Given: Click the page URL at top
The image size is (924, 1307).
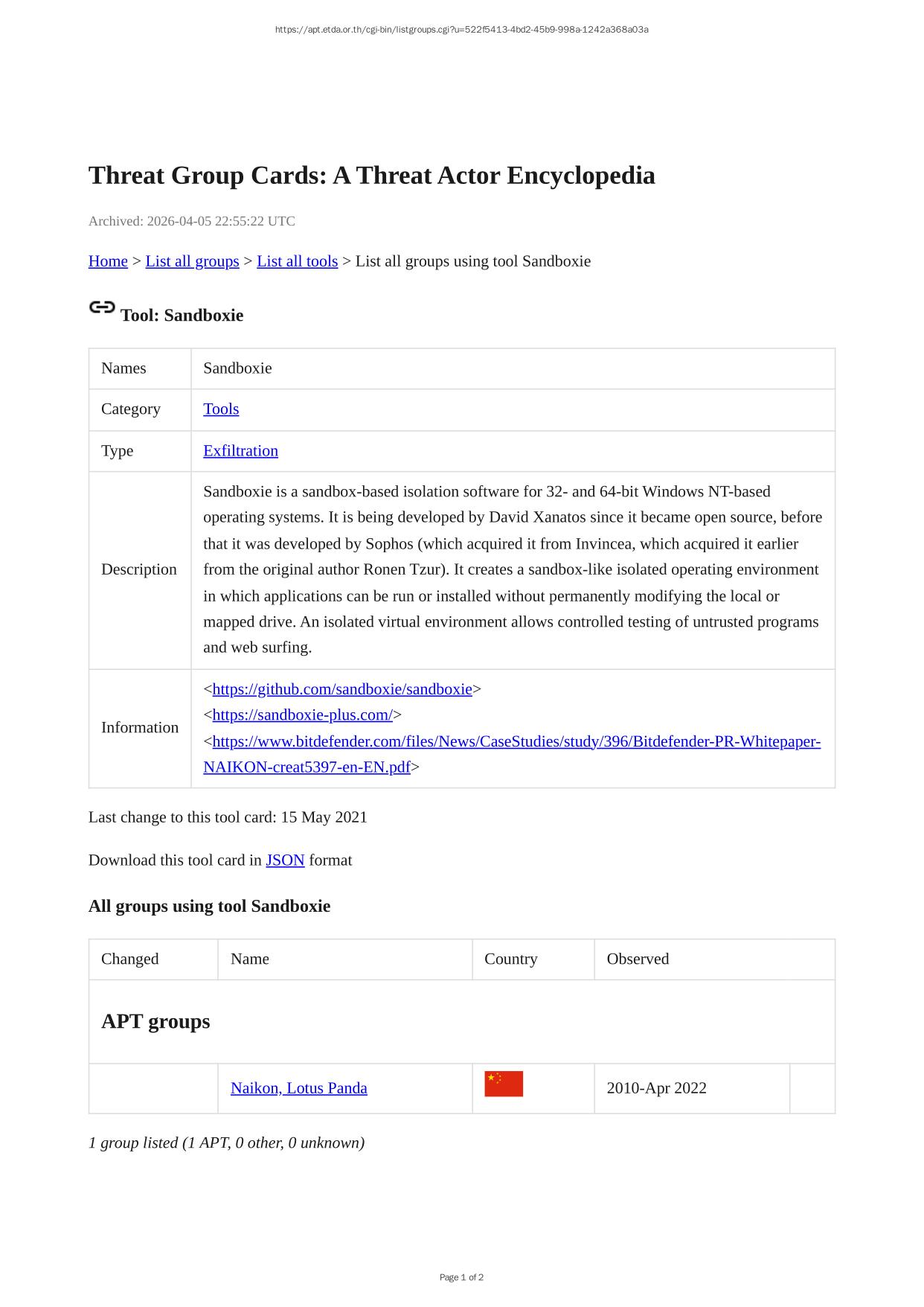Looking at the screenshot, I should click(x=461, y=30).
